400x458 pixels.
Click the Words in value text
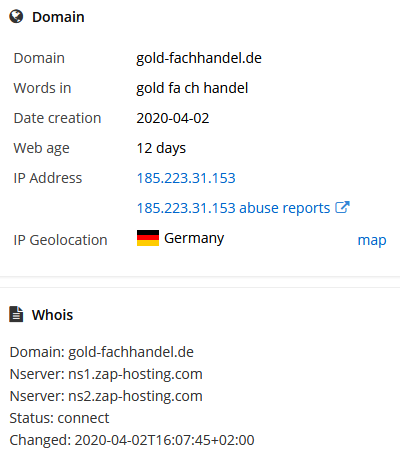click(192, 88)
